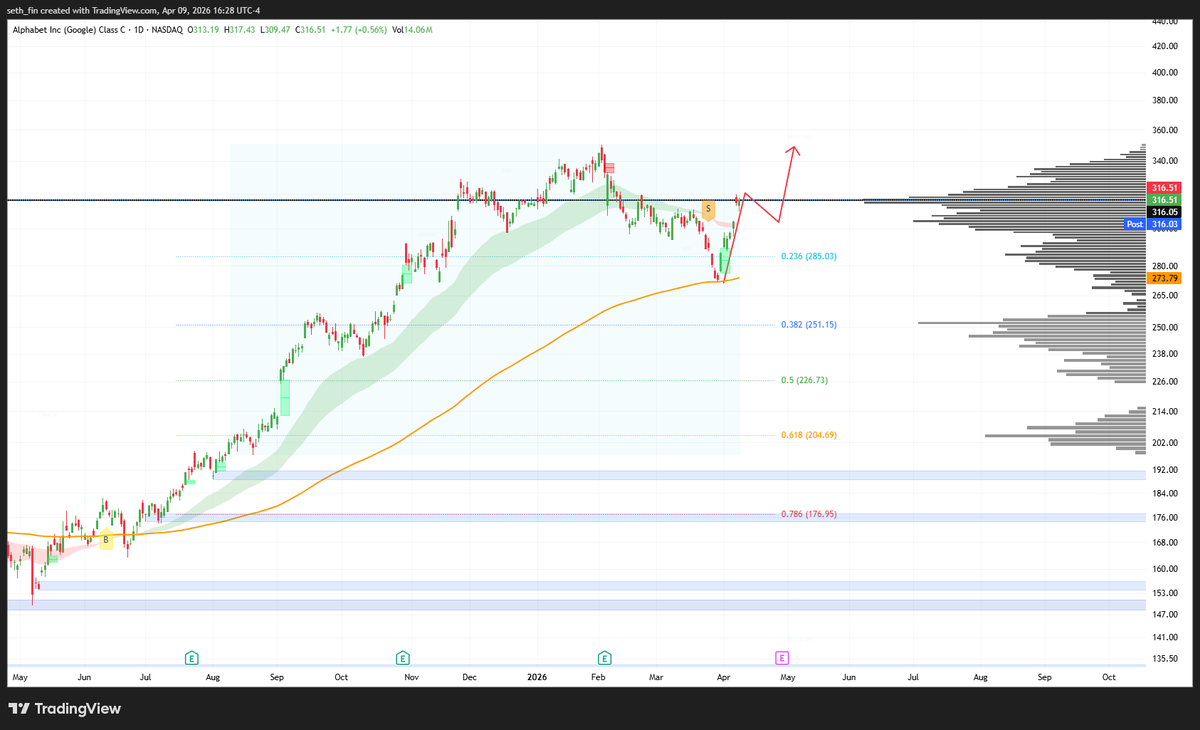Click the TradingView logo in the bottom corner
This screenshot has height=730, width=1200.
point(21,709)
